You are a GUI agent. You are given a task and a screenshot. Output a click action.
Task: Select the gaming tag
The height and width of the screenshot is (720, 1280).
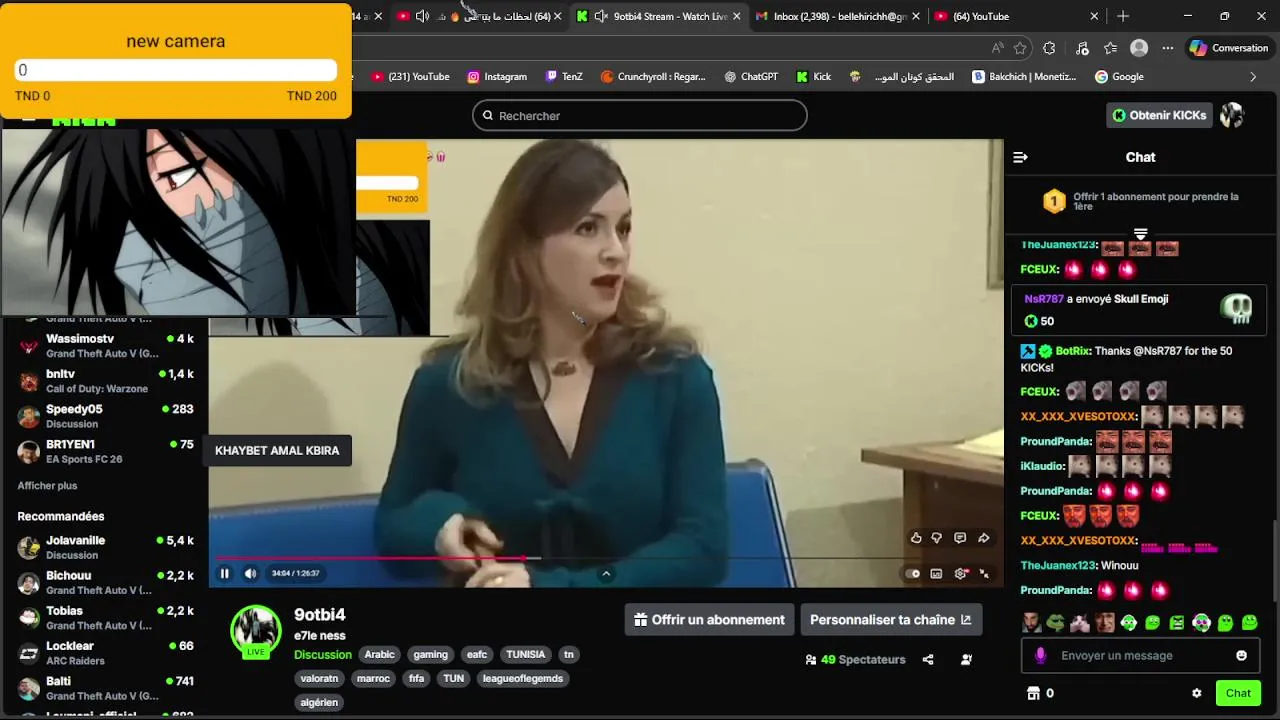(x=431, y=655)
